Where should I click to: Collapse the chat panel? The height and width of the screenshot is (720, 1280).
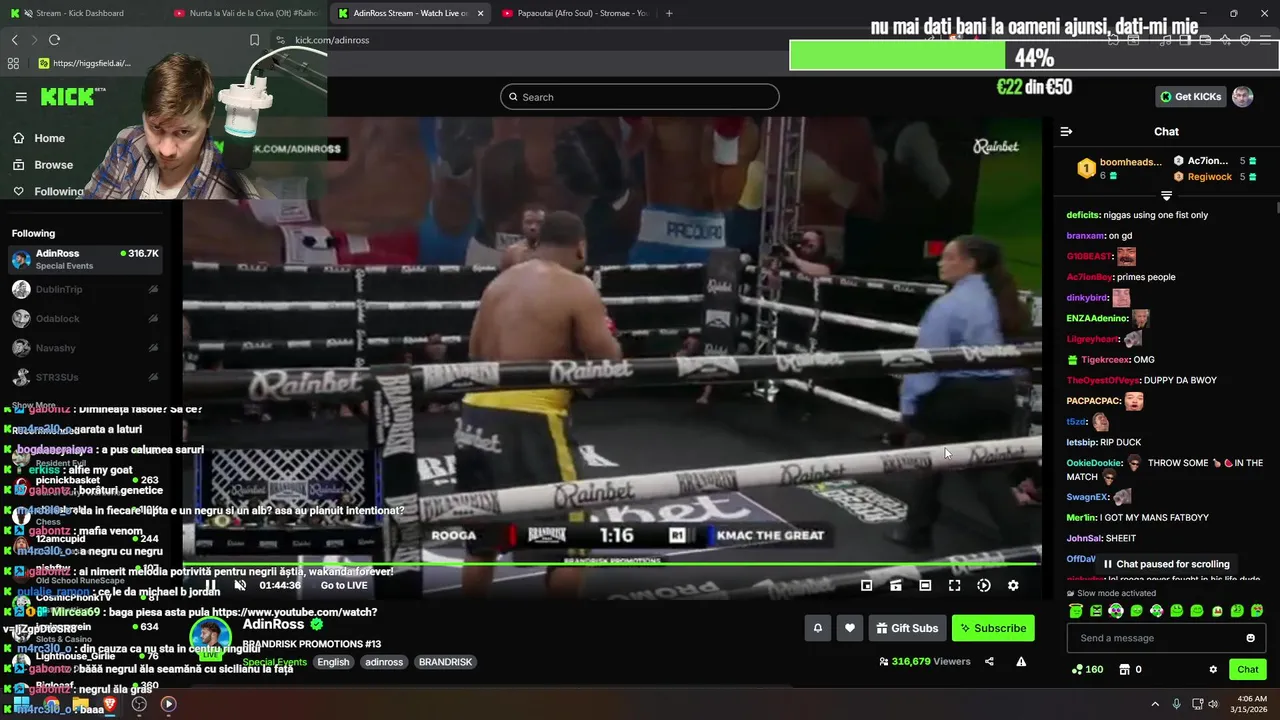[x=1066, y=131]
